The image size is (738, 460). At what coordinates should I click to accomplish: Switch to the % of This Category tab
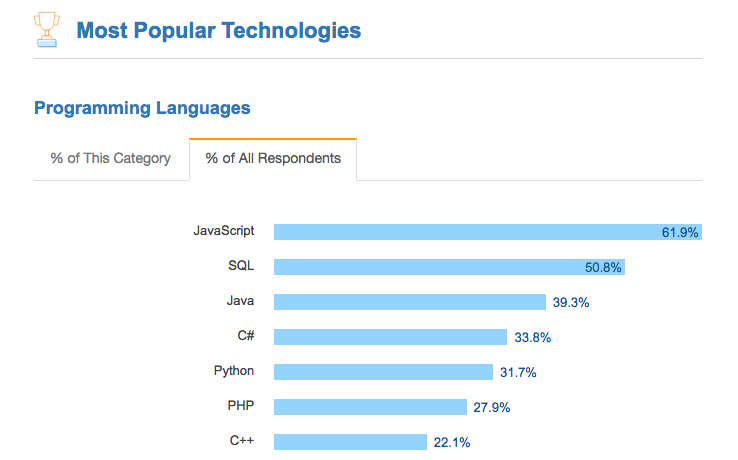tap(111, 158)
